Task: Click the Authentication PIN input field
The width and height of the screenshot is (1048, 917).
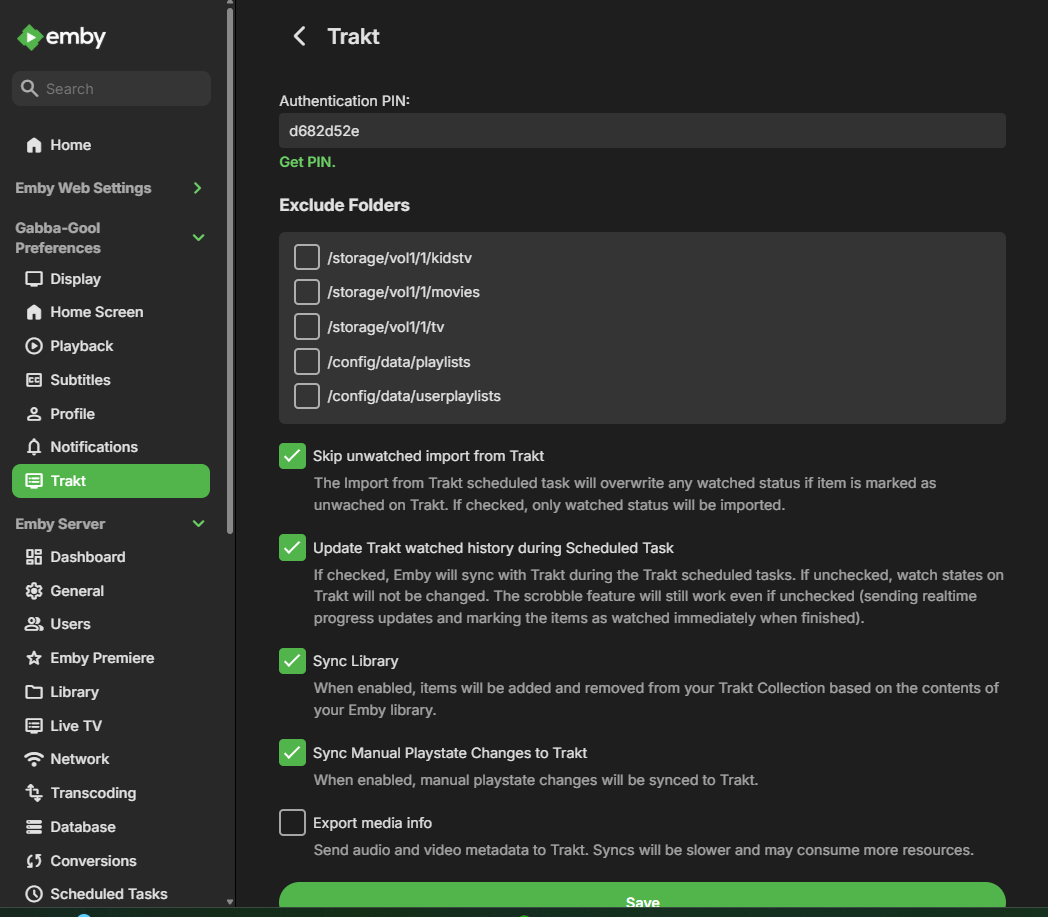Action: 641,131
